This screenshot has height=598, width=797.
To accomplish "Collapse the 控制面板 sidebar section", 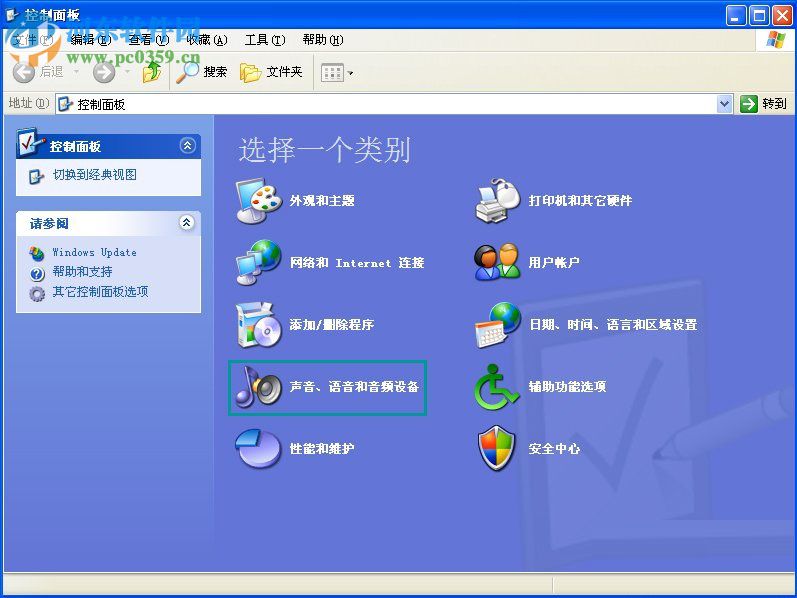I will point(188,146).
